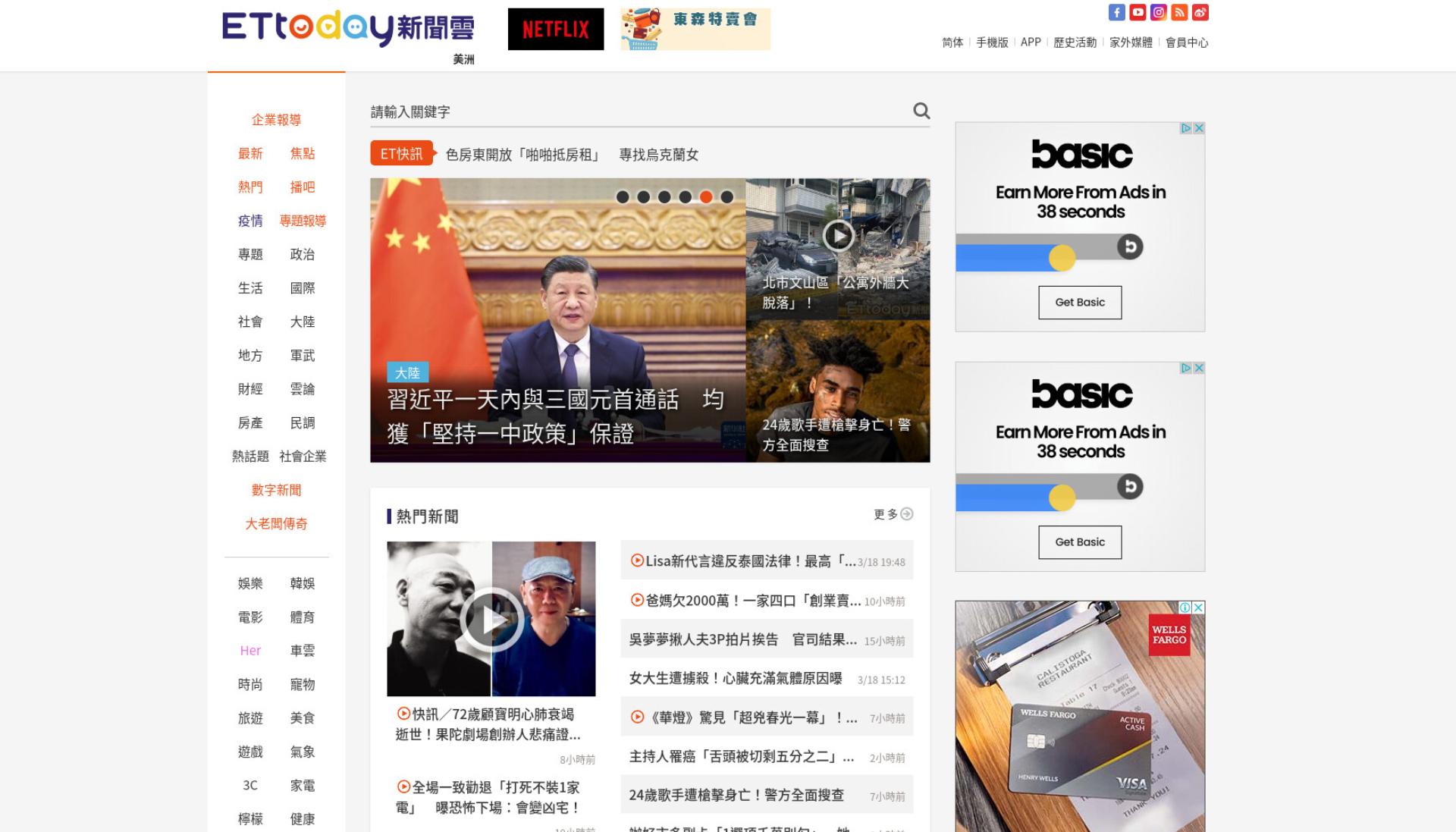
Task: Open the 24歲歌手 shooting story image
Action: 838,391
